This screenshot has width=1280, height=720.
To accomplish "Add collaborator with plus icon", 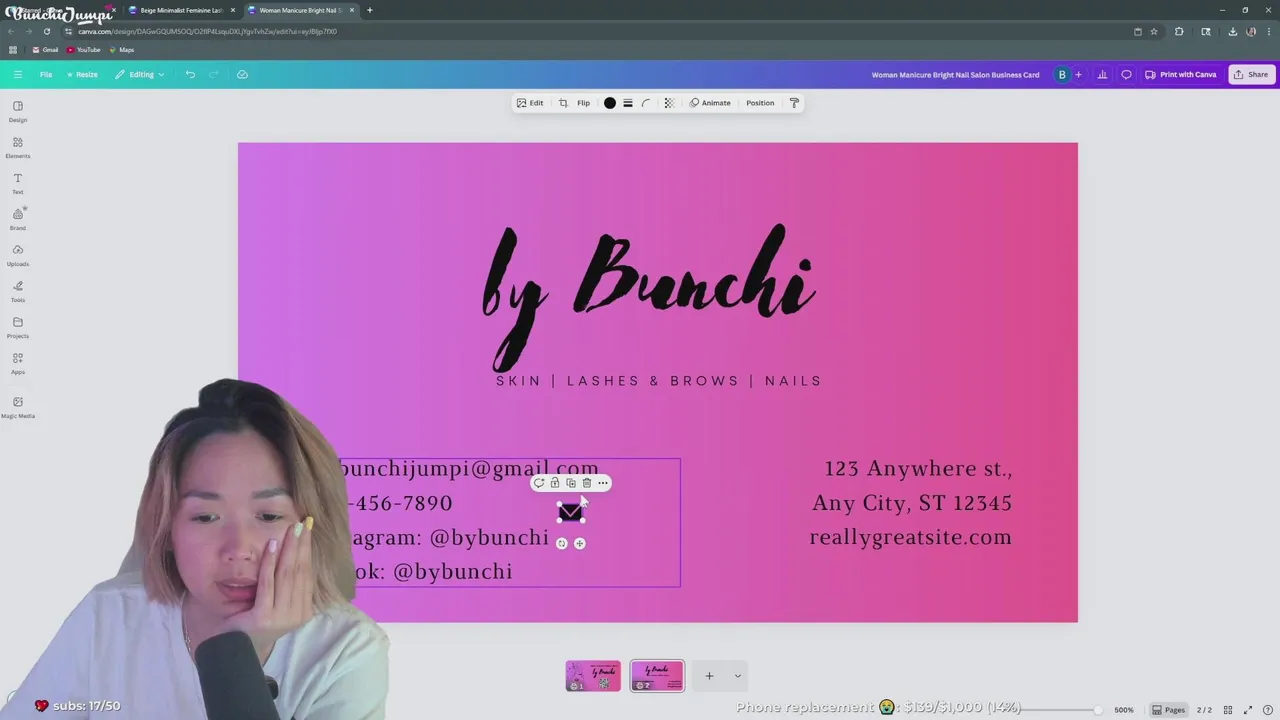I will (1078, 74).
